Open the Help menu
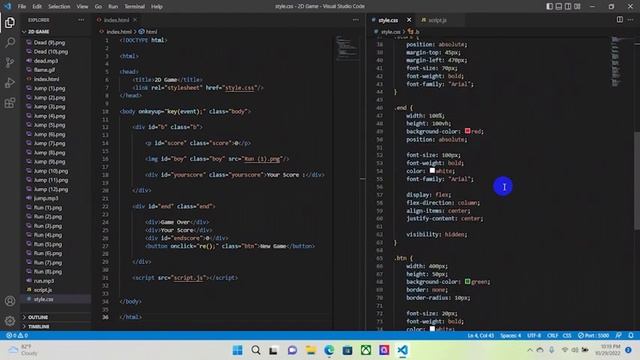Viewport: 640px width, 360px height. [x=157, y=7]
